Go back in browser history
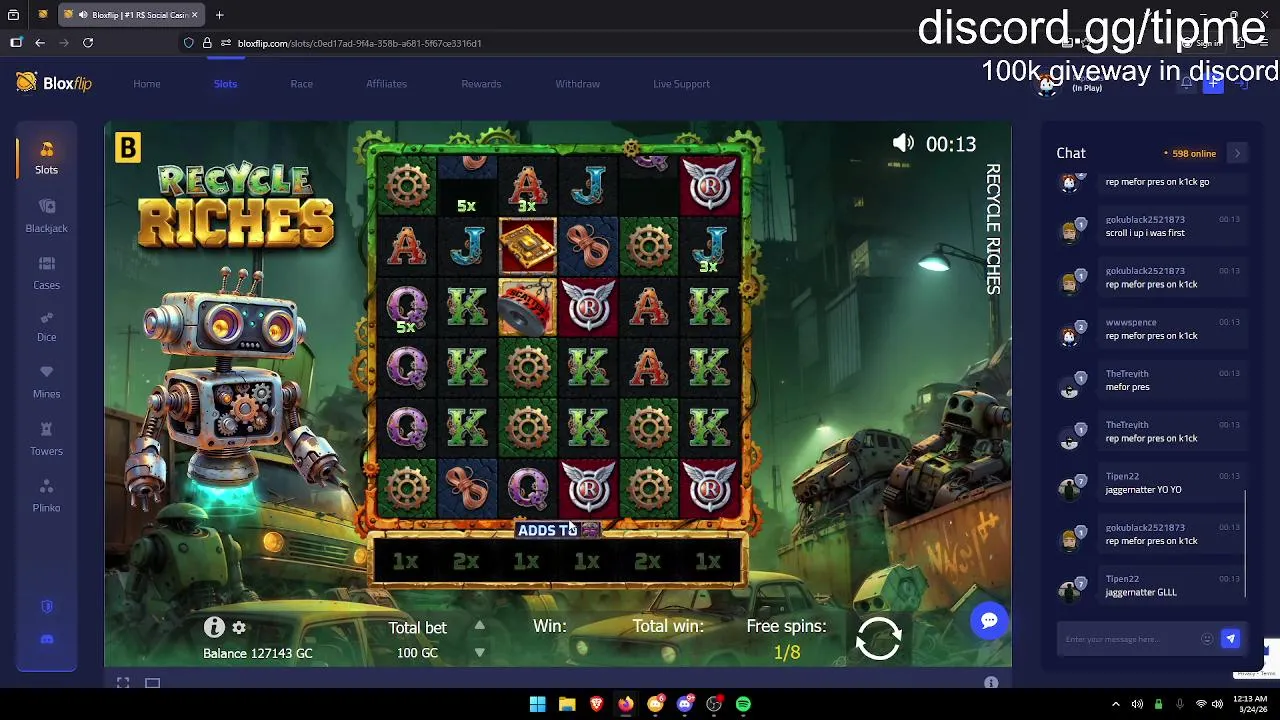This screenshot has height=720, width=1280. point(40,43)
